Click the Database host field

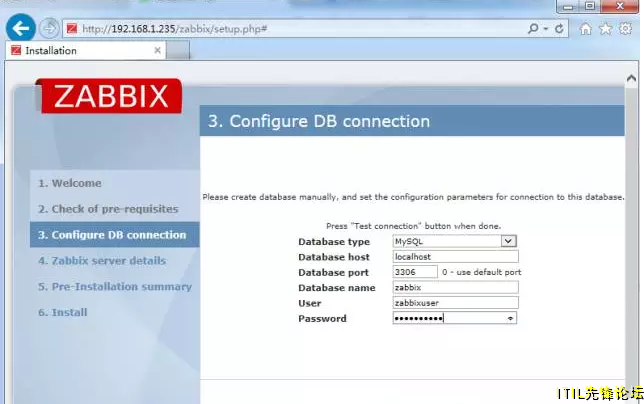tap(455, 257)
